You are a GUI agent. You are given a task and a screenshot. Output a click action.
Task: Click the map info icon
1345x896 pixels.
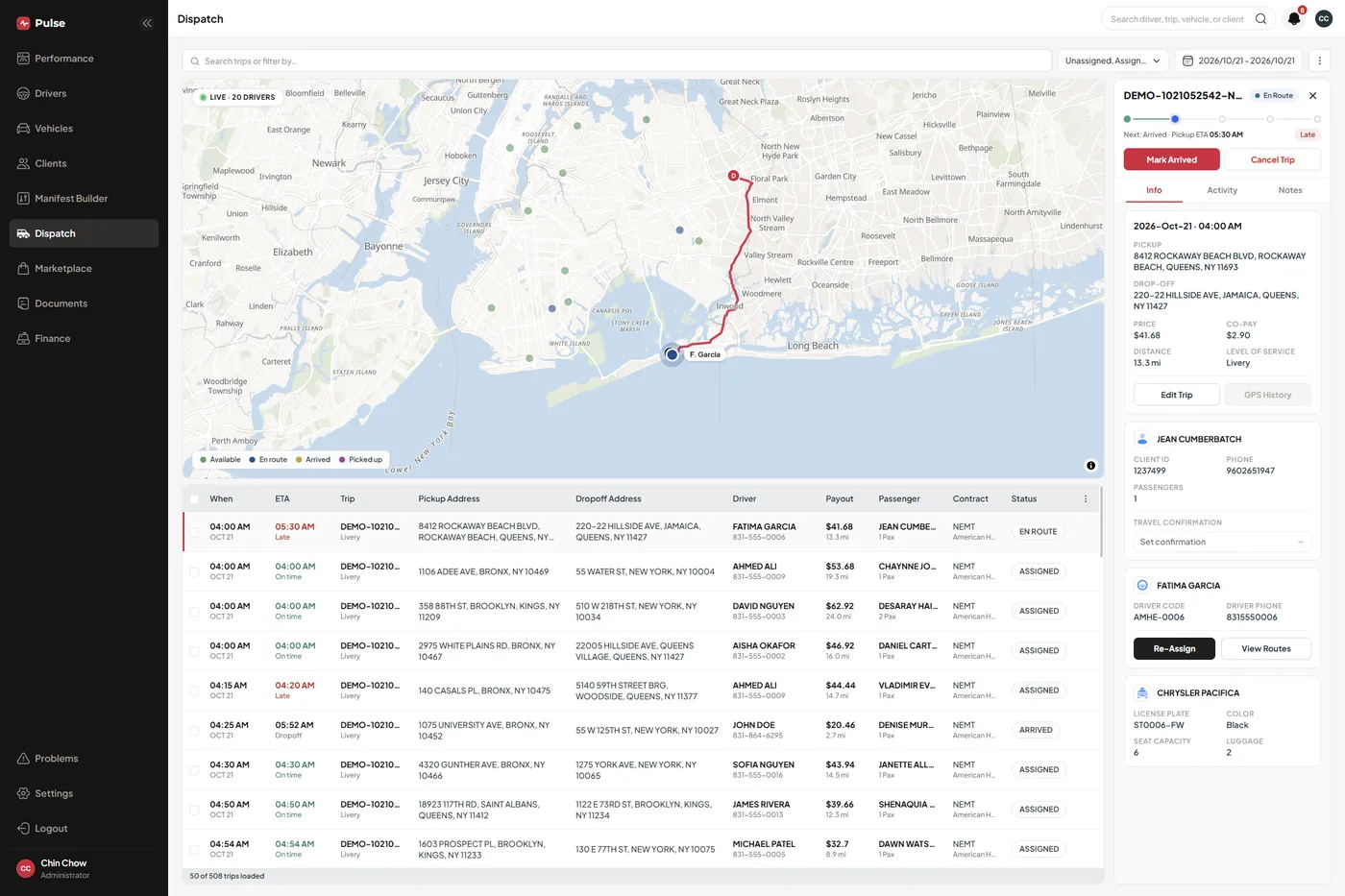[x=1090, y=466]
